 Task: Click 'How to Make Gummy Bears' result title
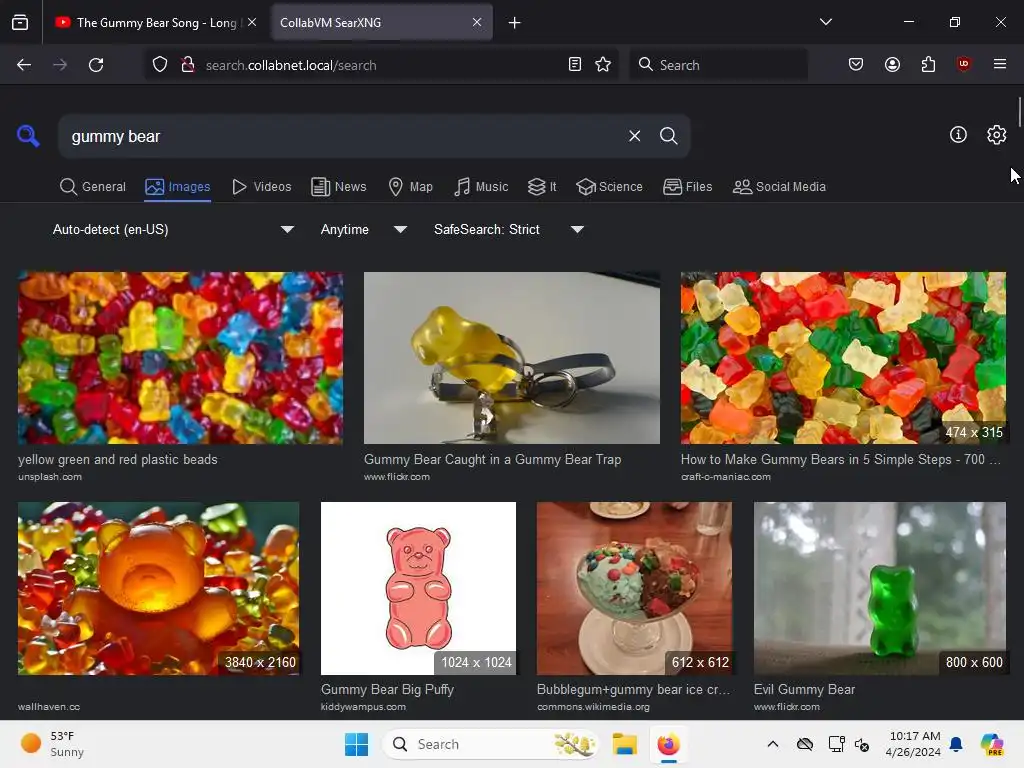840,459
